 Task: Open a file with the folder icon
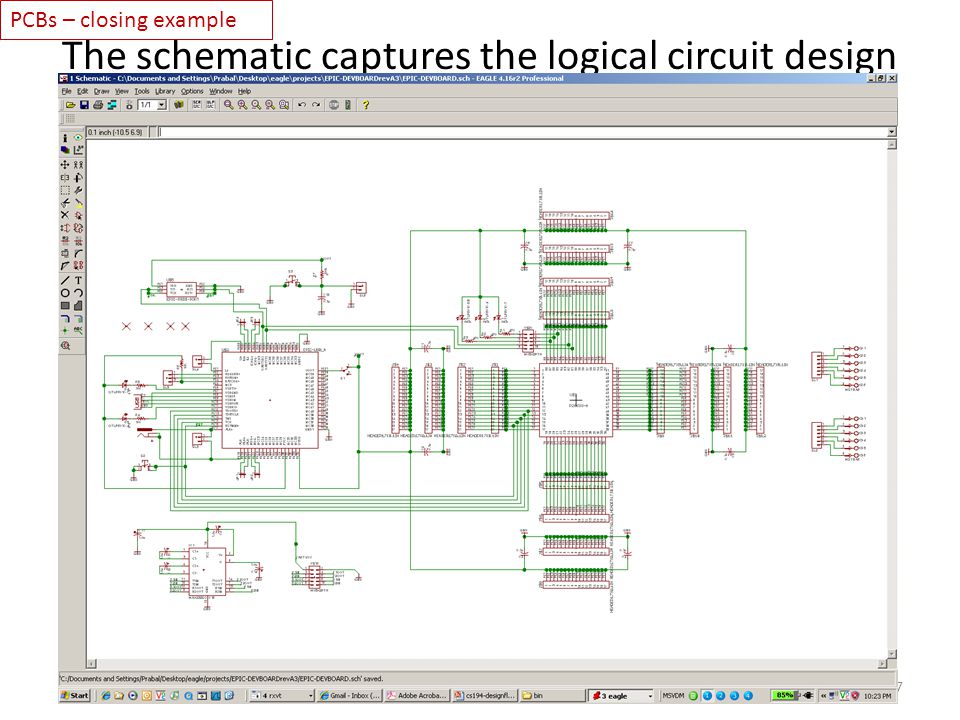pyautogui.click(x=71, y=105)
